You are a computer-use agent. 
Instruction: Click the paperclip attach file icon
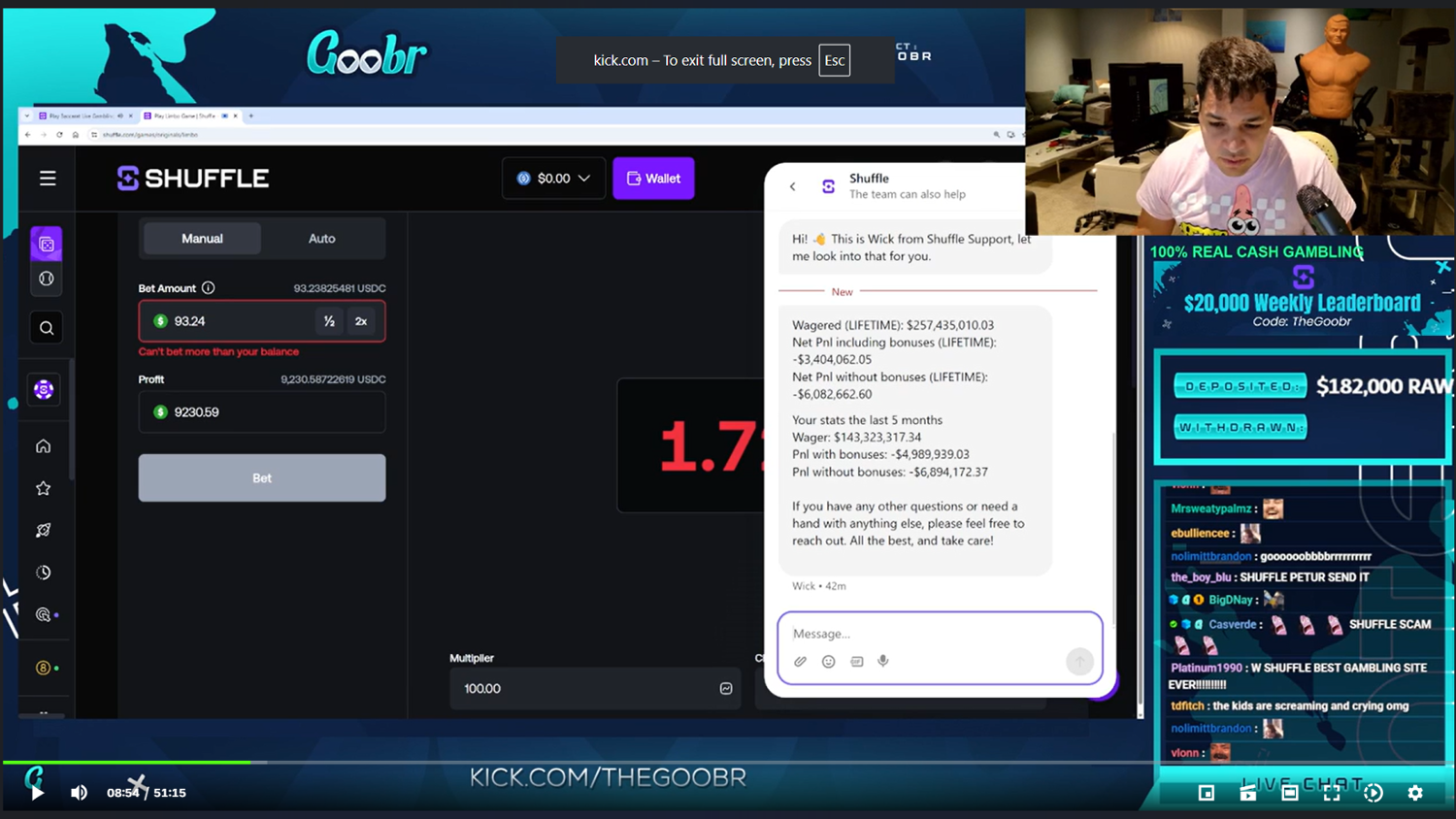coord(800,661)
